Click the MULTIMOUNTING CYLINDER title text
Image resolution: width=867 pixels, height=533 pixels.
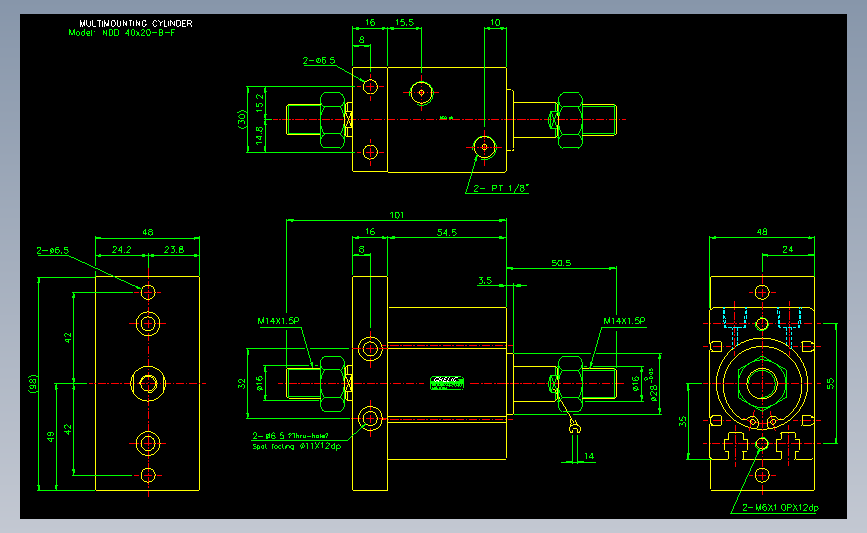(x=136, y=23)
